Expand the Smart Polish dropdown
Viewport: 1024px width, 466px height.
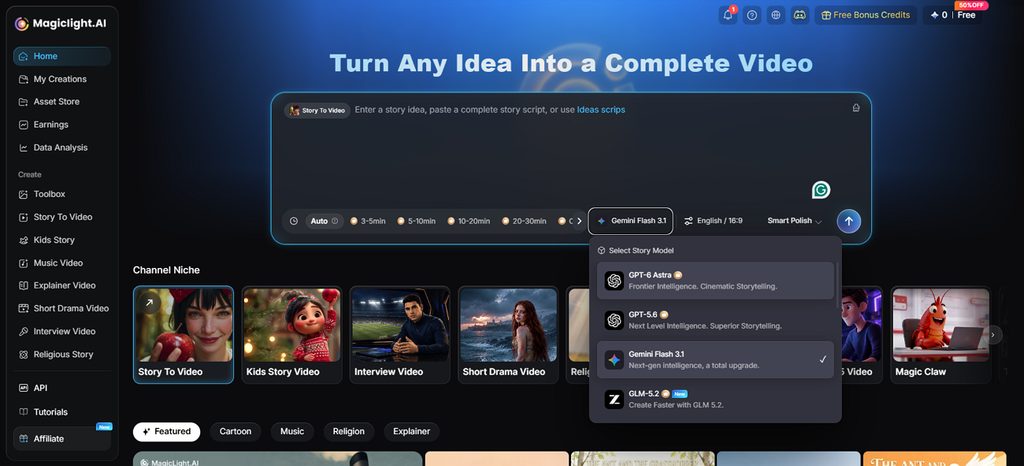(794, 221)
